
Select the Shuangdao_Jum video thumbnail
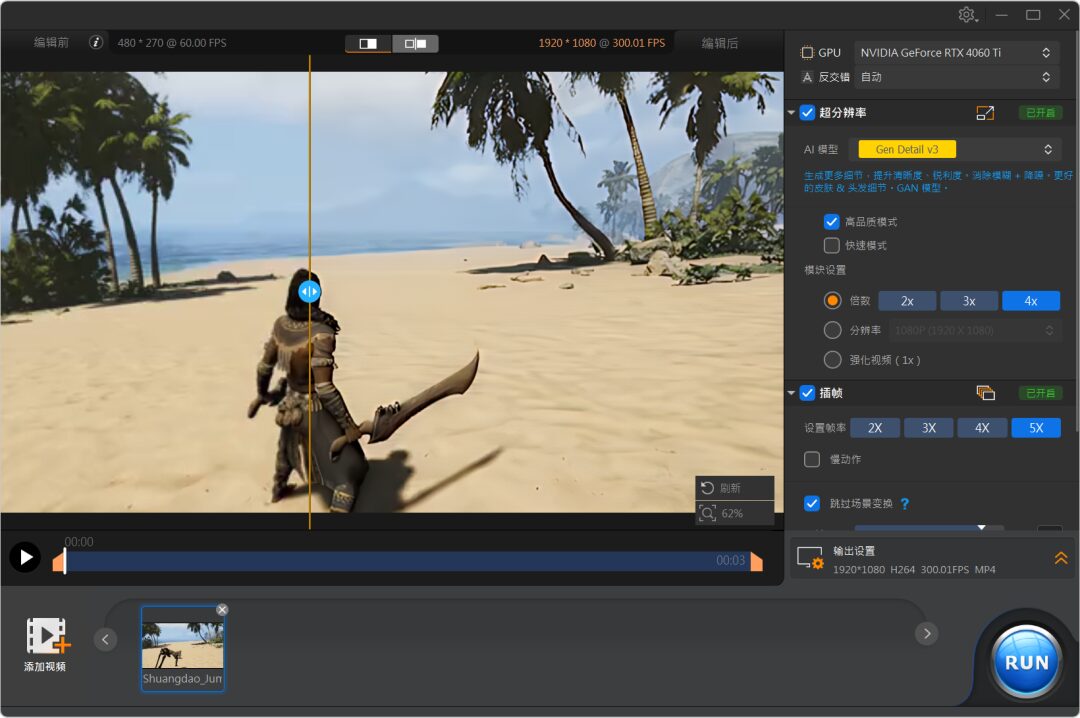coord(183,648)
